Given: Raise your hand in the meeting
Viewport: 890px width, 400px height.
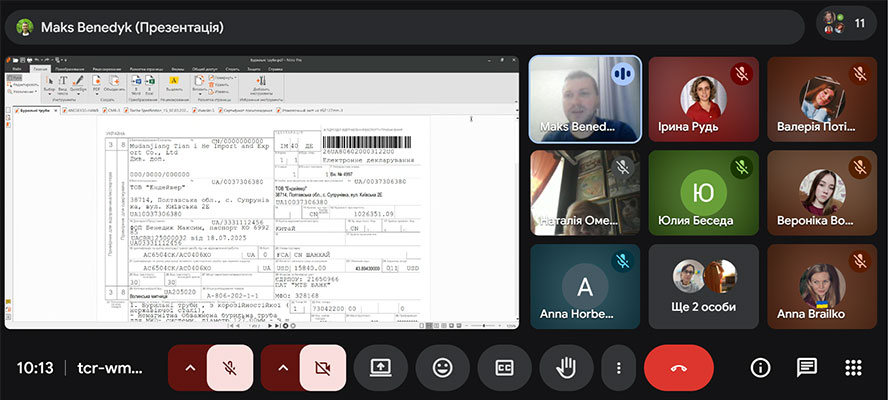Looking at the screenshot, I should click(x=566, y=368).
